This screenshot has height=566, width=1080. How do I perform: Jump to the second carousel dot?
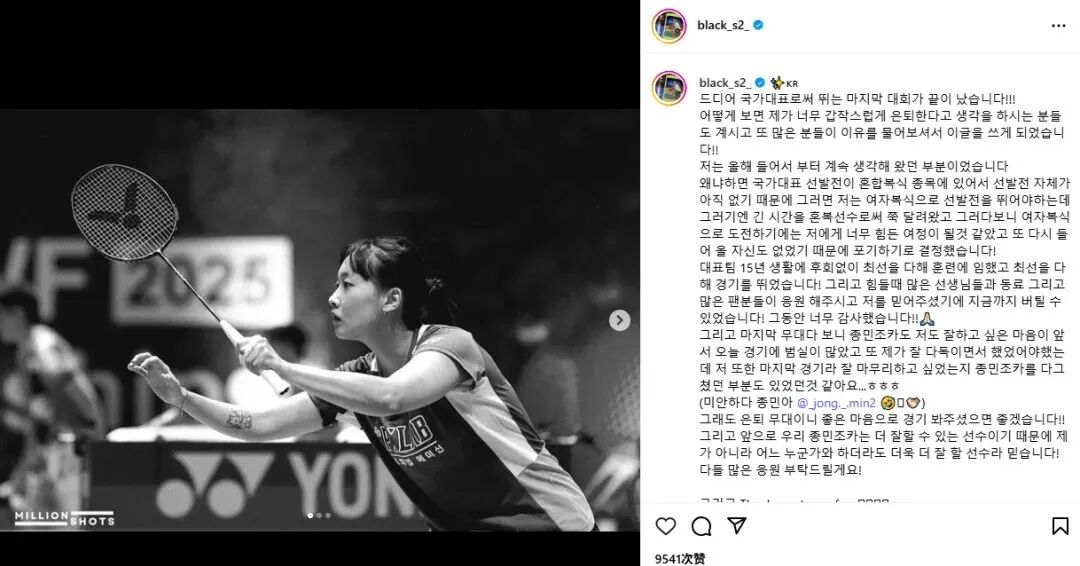click(x=319, y=515)
